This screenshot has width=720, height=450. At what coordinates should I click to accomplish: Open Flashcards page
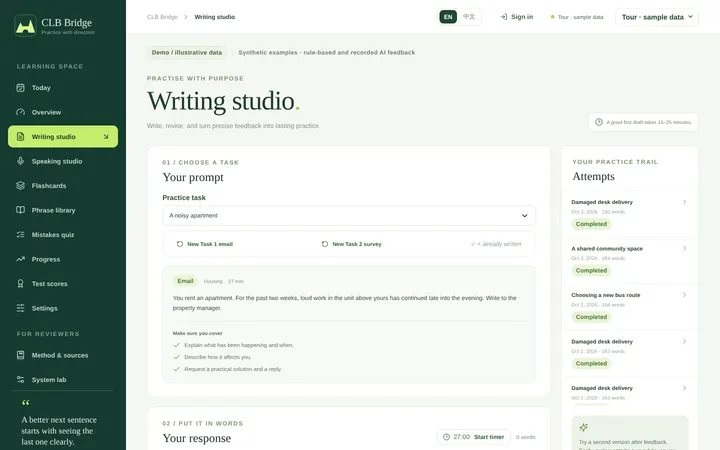(63, 186)
